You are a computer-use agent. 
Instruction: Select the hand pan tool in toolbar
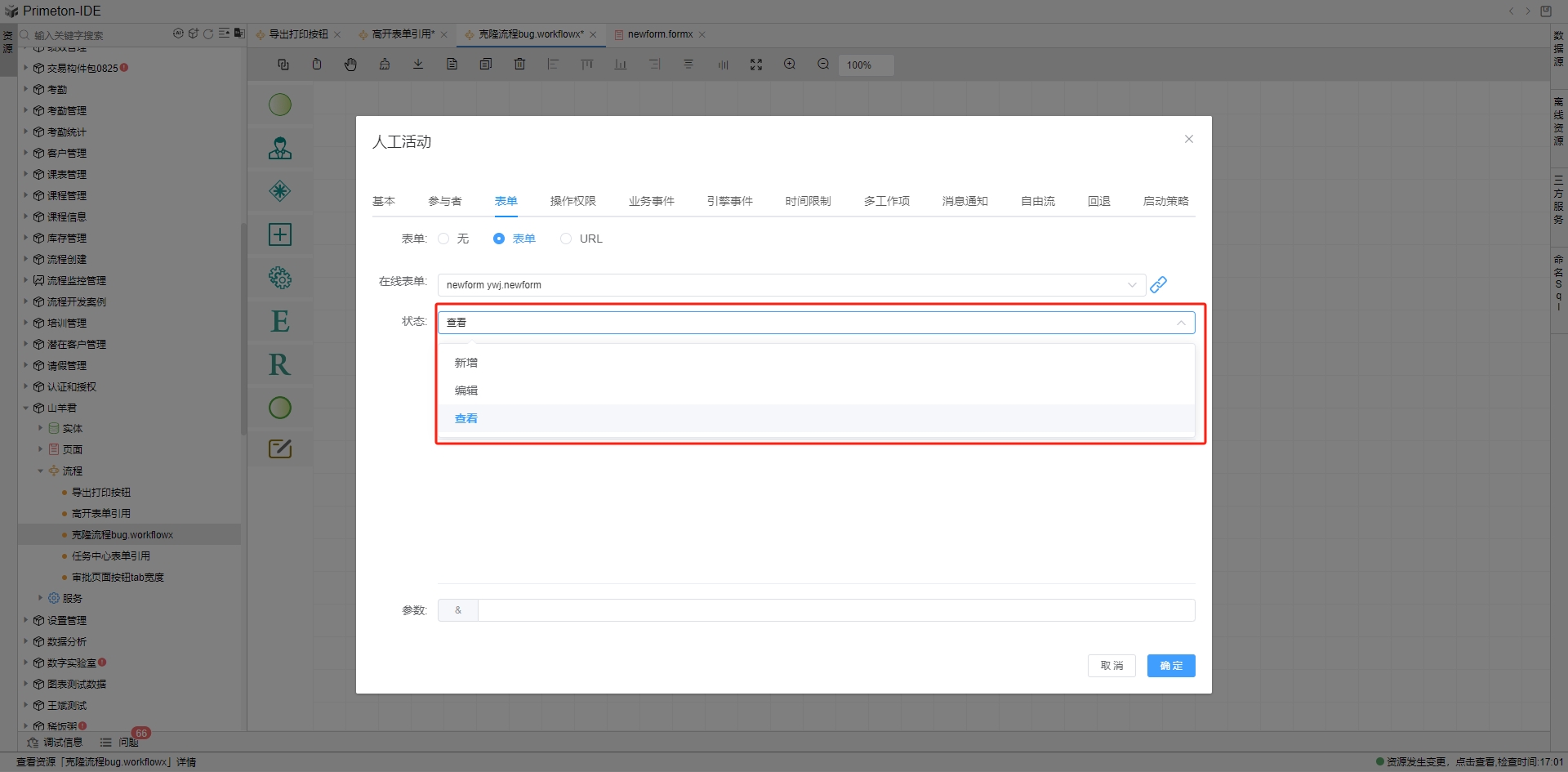(x=350, y=65)
